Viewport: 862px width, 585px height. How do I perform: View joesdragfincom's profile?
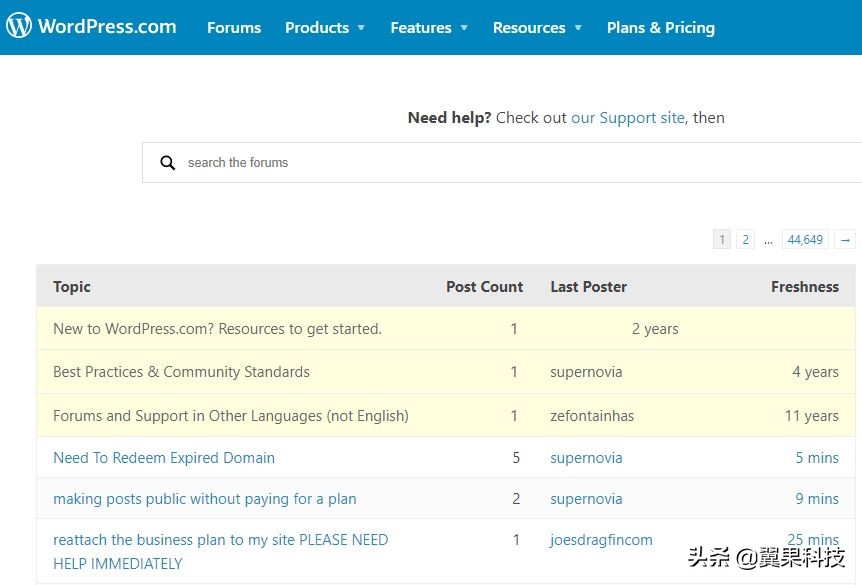coord(601,540)
